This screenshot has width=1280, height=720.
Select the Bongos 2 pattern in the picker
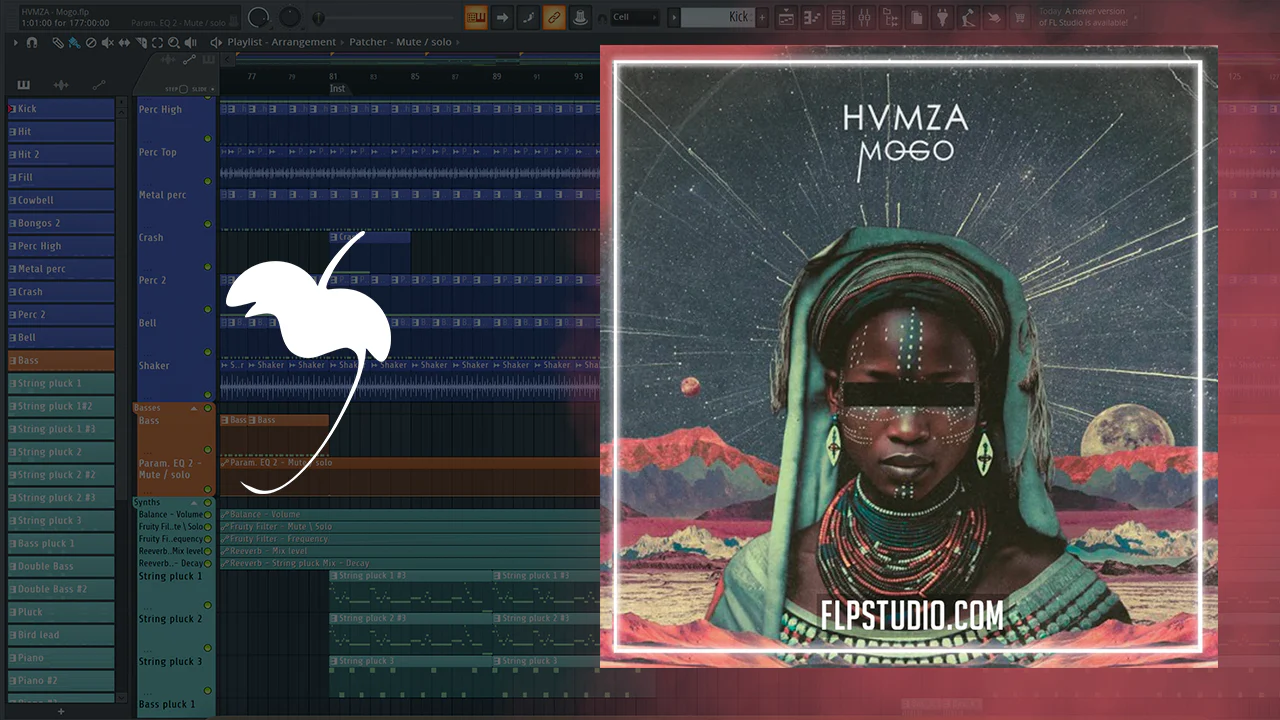click(61, 223)
